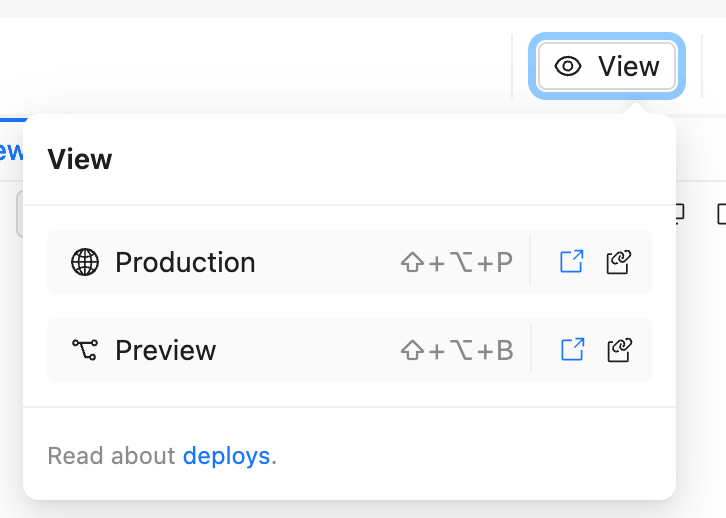Click the View button to toggle popover
Image resolution: width=726 pixels, height=518 pixels.
click(x=608, y=67)
